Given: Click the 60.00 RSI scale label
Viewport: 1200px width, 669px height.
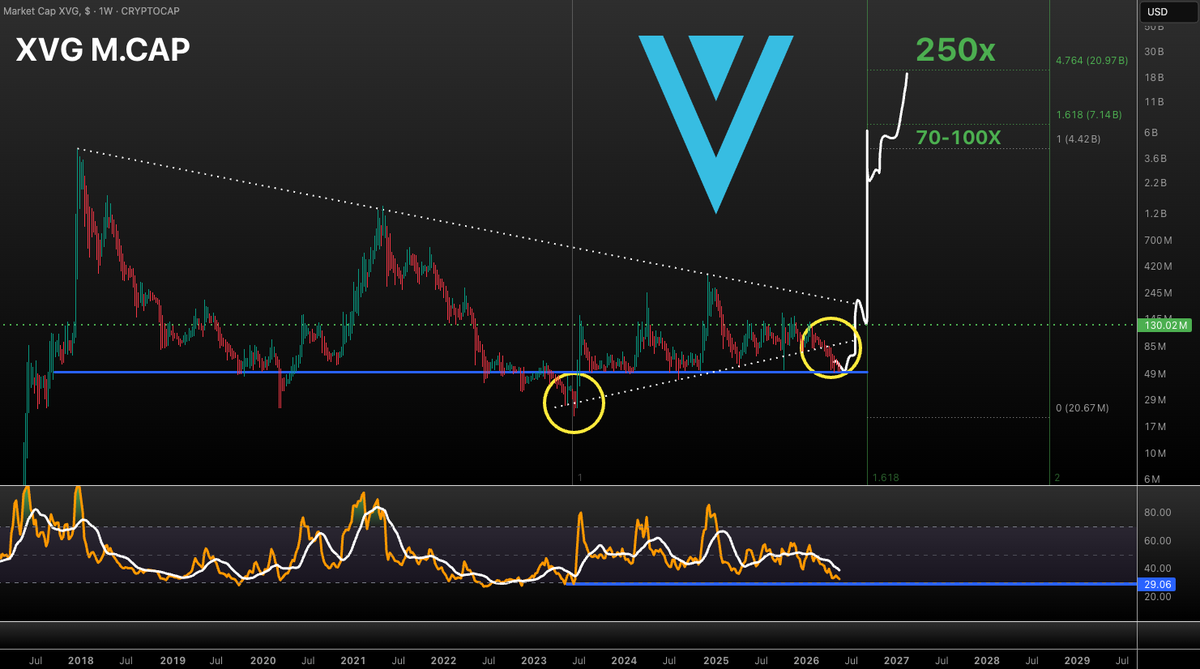Looking at the screenshot, I should (x=1158, y=541).
